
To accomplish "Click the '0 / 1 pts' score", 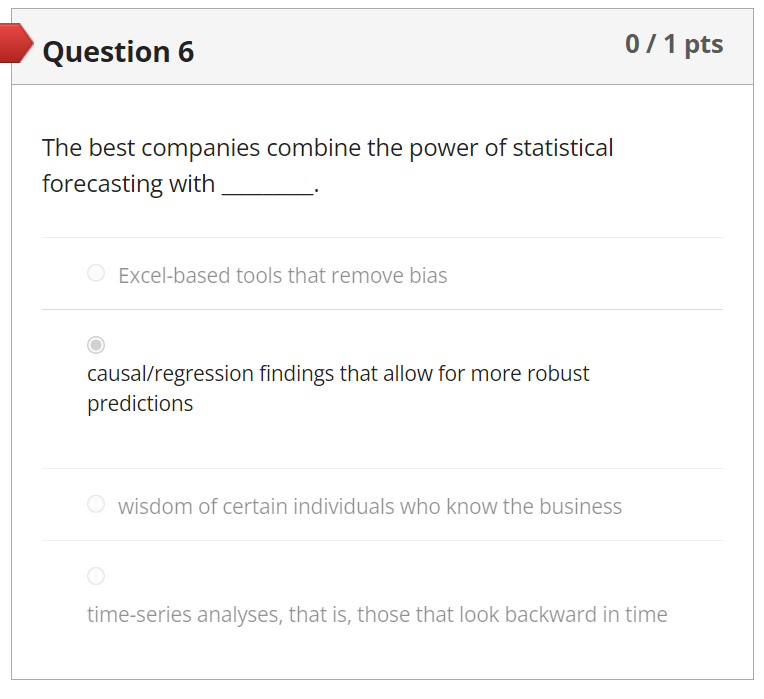I will [673, 44].
